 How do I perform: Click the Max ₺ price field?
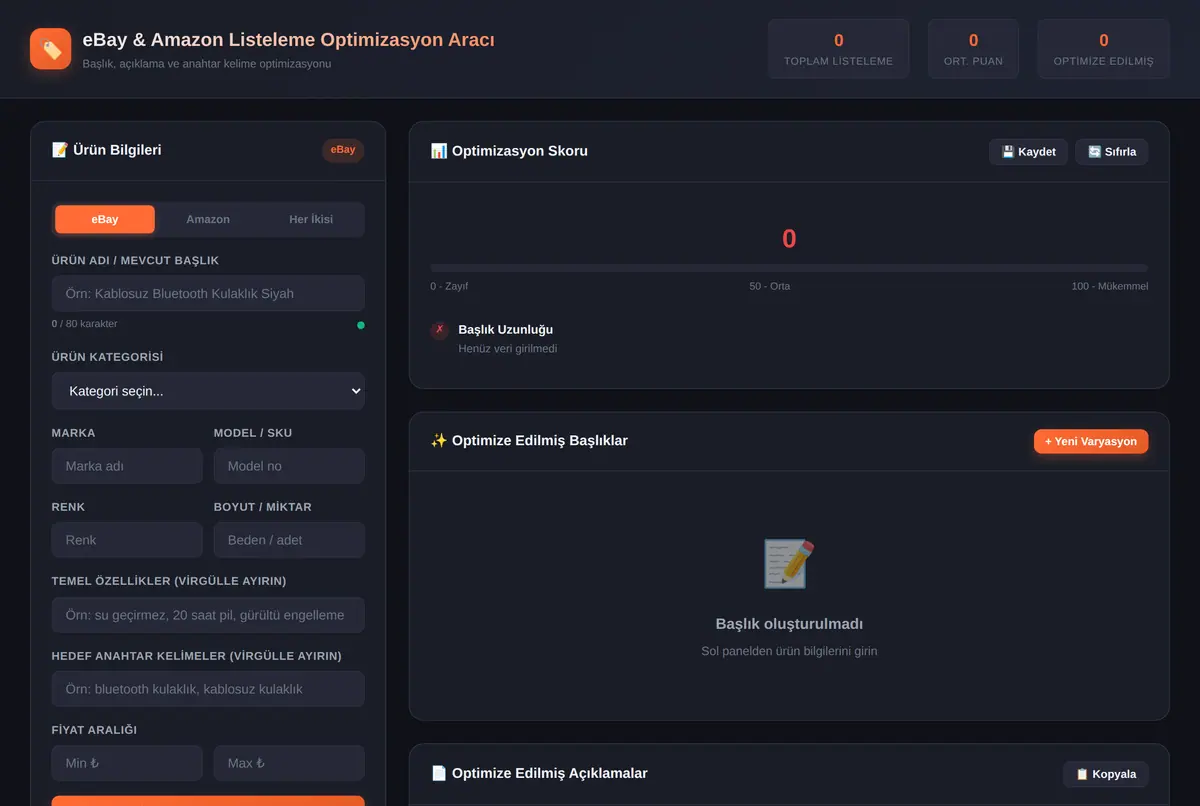289,763
